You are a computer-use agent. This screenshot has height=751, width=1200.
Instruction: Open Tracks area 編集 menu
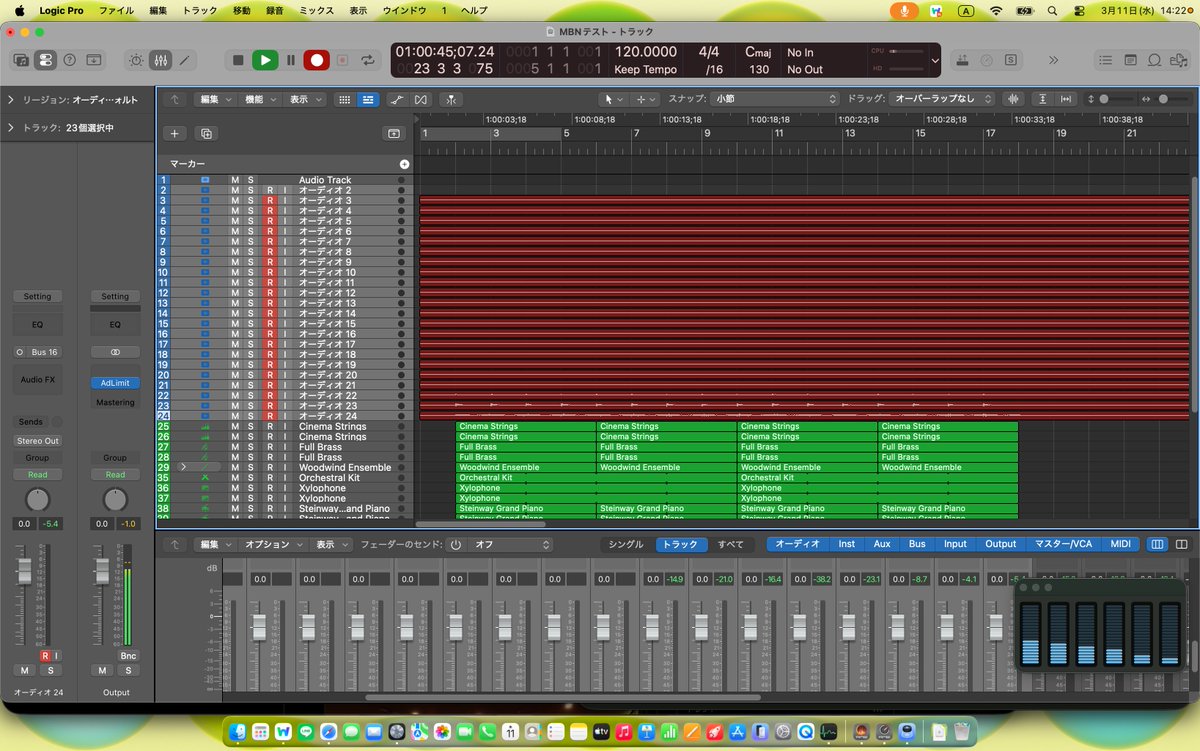[215, 100]
